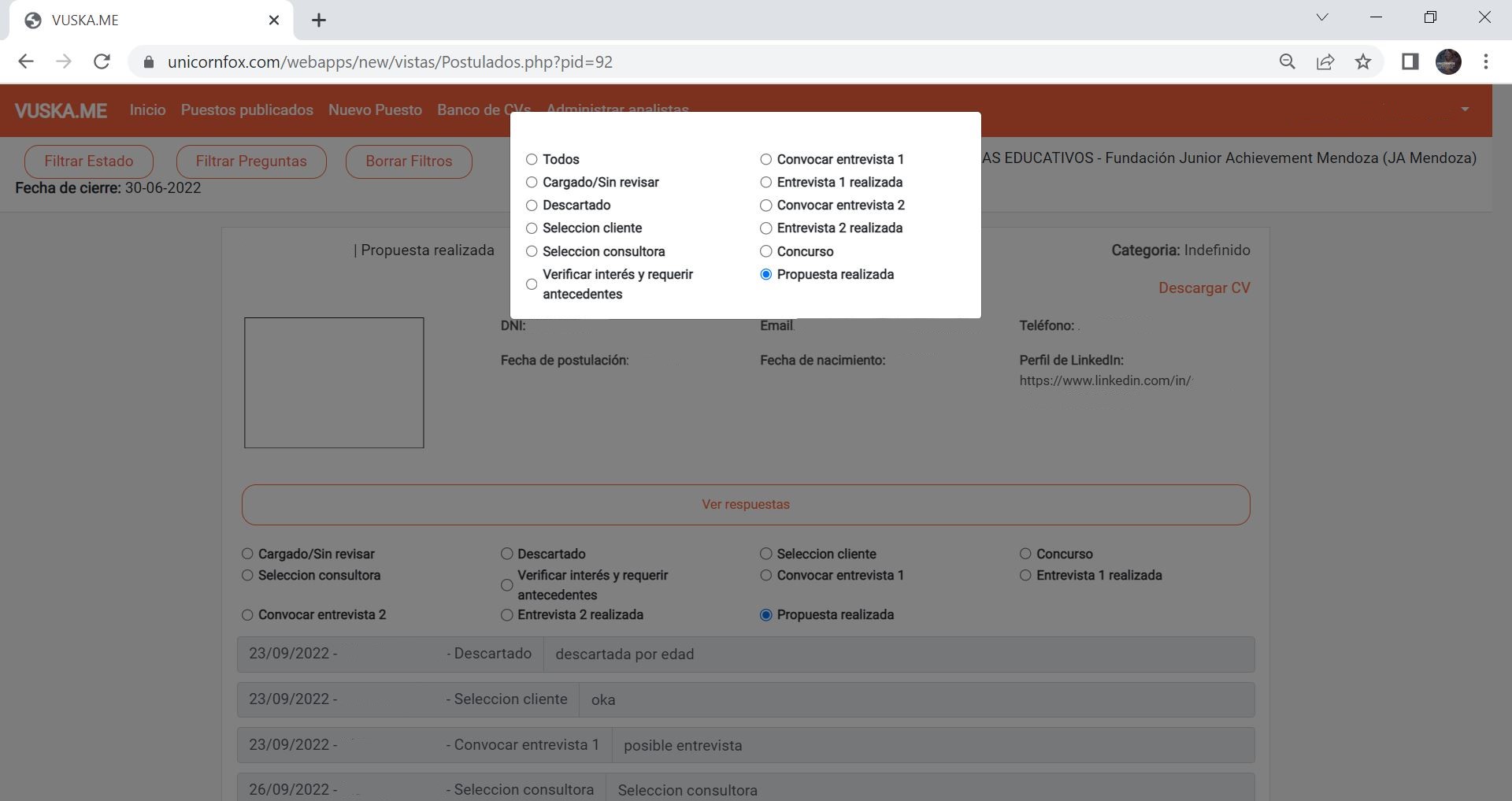Open Chrome three-dot menu
Screen dimensions: 1512x801
[x=1485, y=61]
